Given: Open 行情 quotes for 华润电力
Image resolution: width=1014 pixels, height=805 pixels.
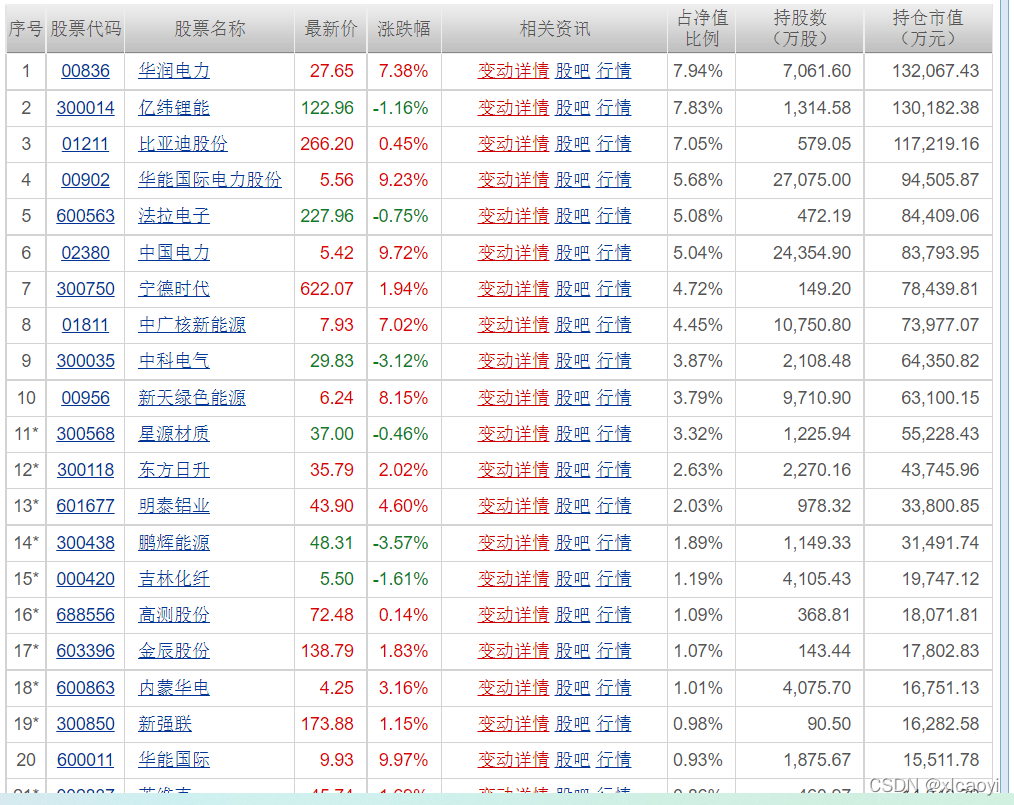Looking at the screenshot, I should [614, 70].
